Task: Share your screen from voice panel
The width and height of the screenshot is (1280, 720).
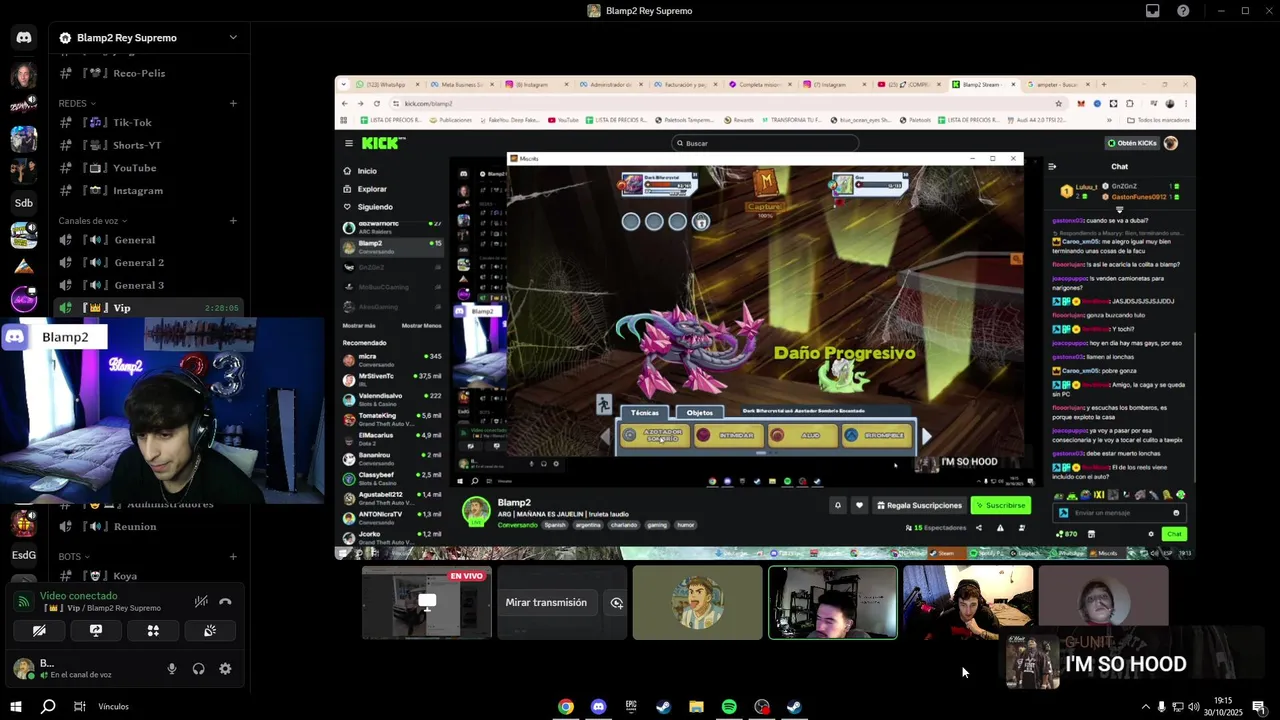Action: pos(96,631)
